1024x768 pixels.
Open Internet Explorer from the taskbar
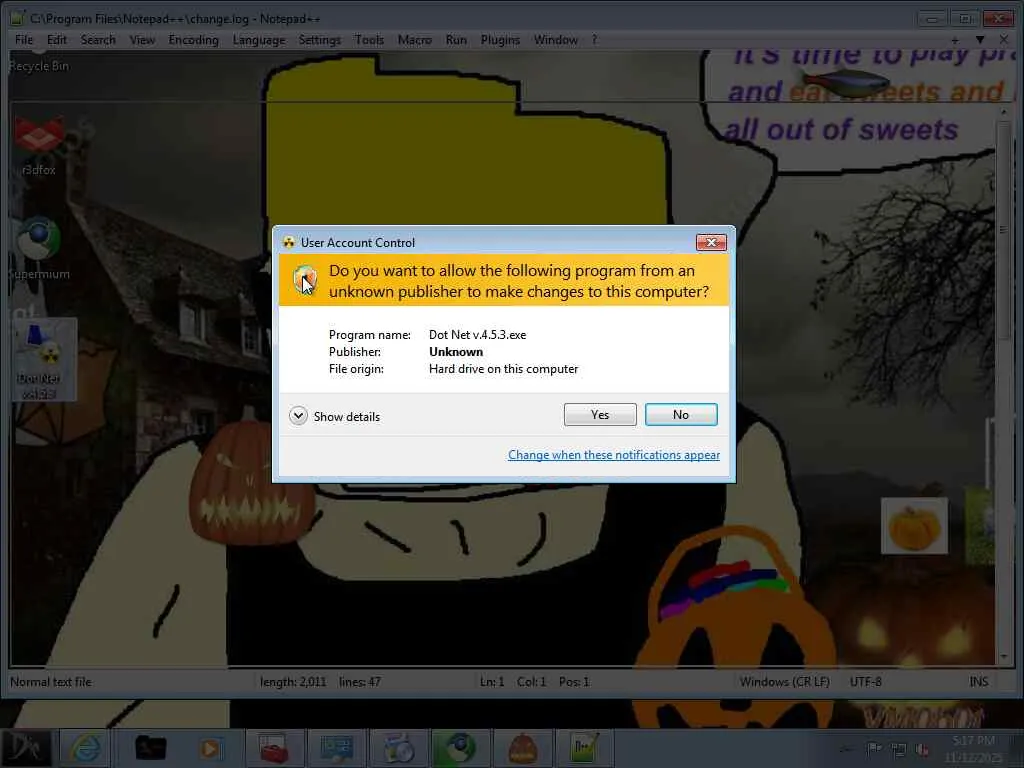(86, 748)
